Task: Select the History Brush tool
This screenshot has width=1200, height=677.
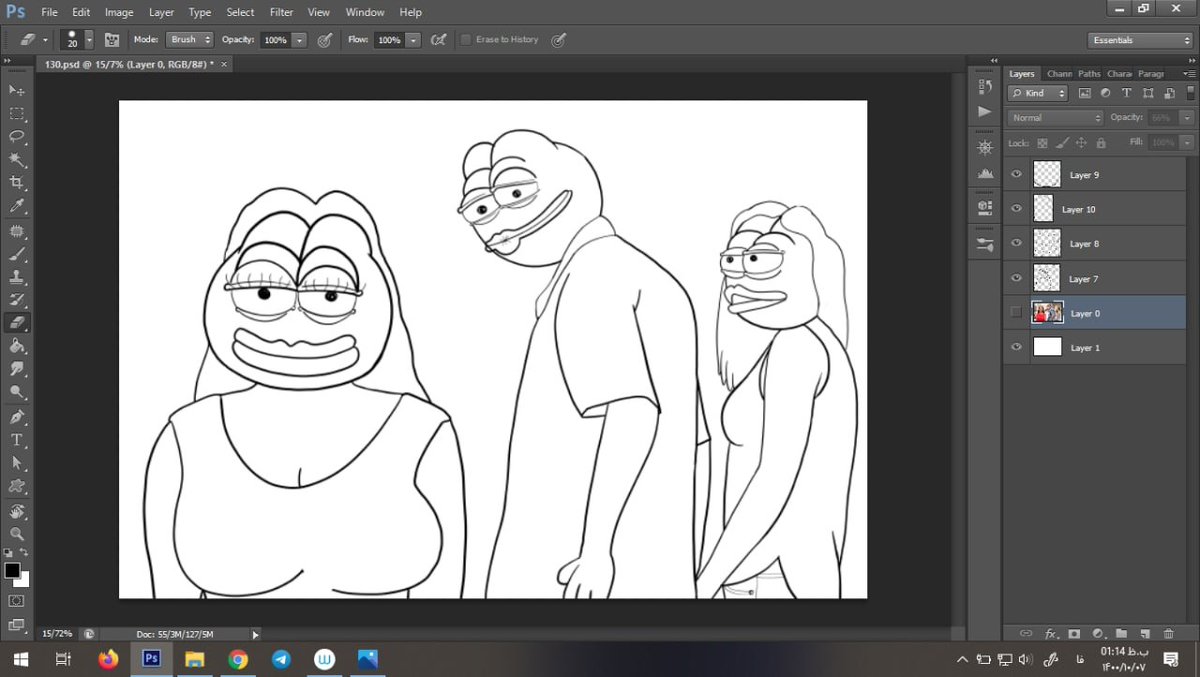Action: [17, 299]
